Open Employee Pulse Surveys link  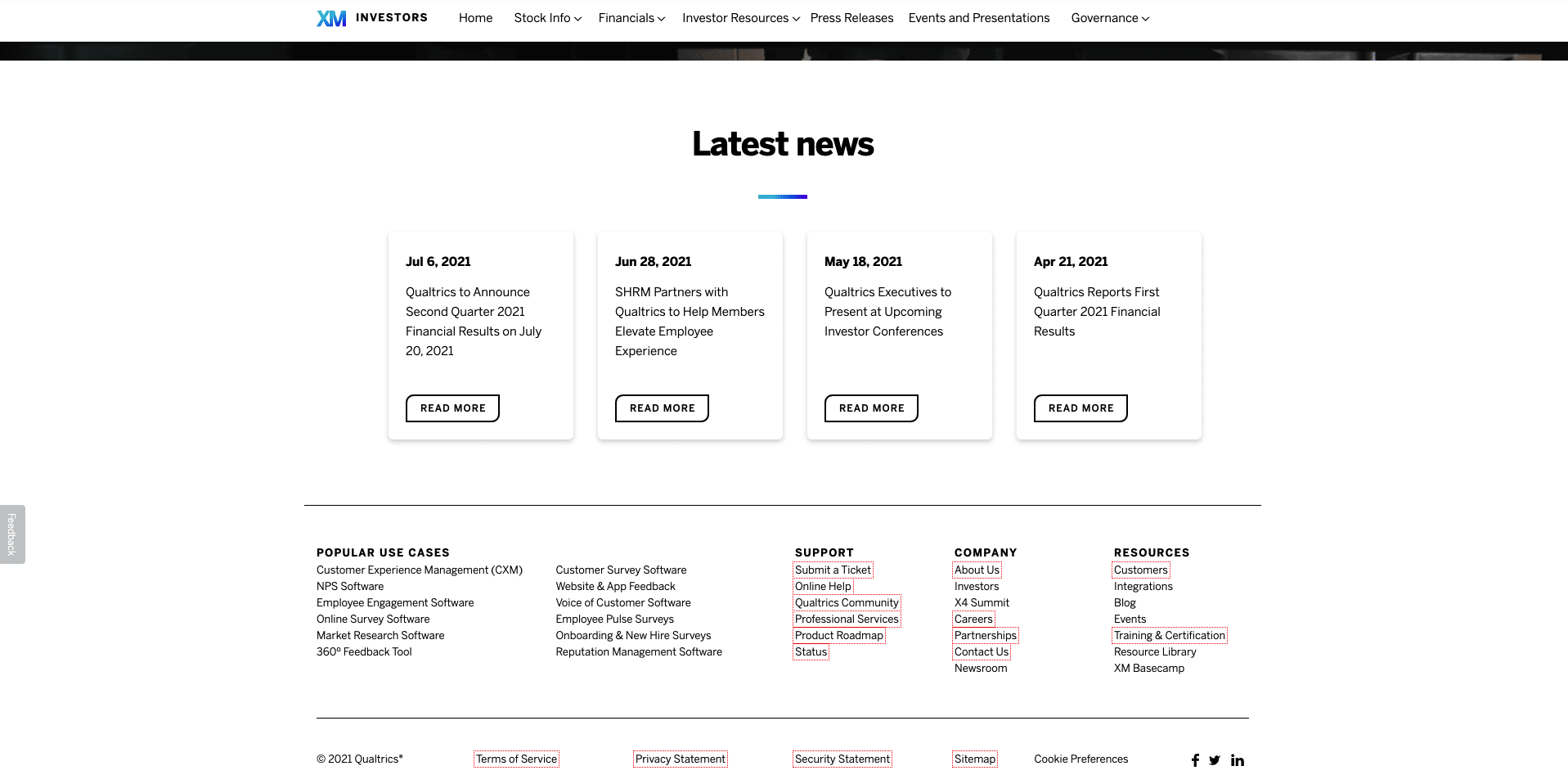pyautogui.click(x=614, y=620)
